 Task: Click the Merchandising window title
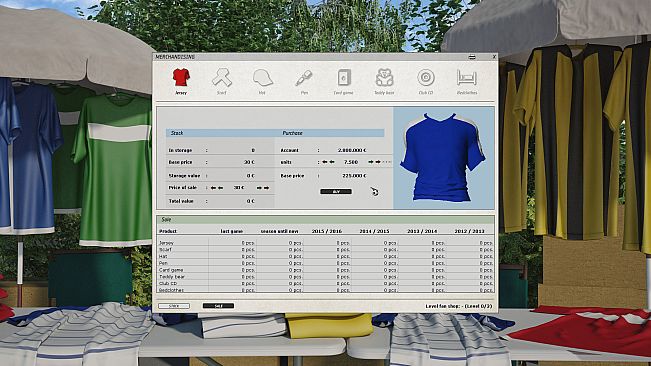(x=175, y=57)
